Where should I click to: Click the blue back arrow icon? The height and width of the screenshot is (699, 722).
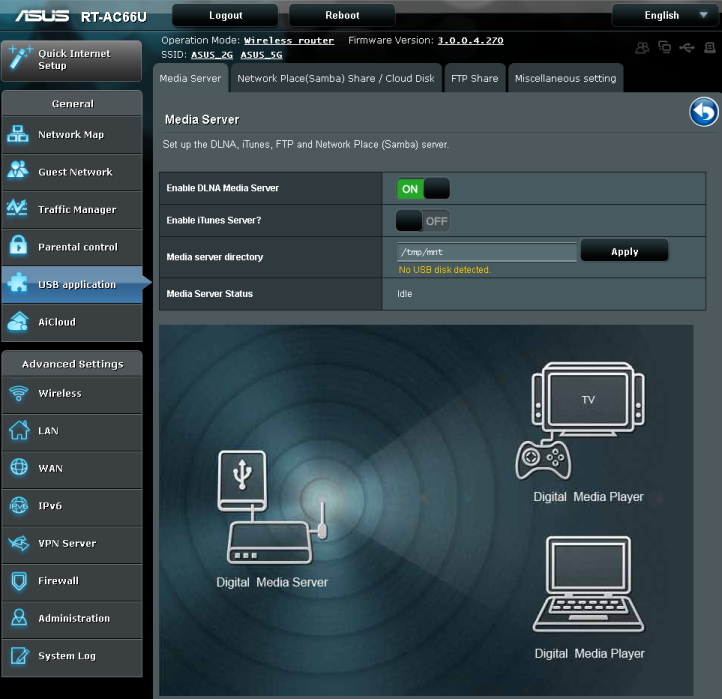704,112
